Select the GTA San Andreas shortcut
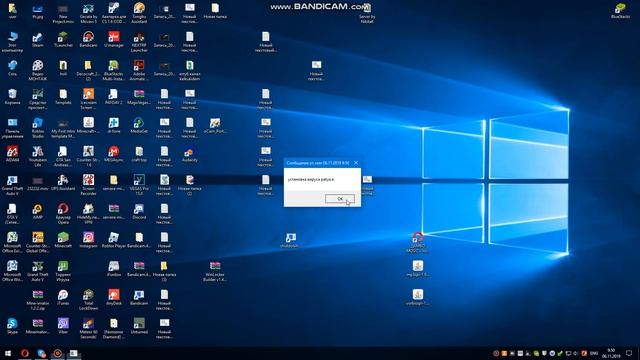The image size is (640, 360). point(63,157)
